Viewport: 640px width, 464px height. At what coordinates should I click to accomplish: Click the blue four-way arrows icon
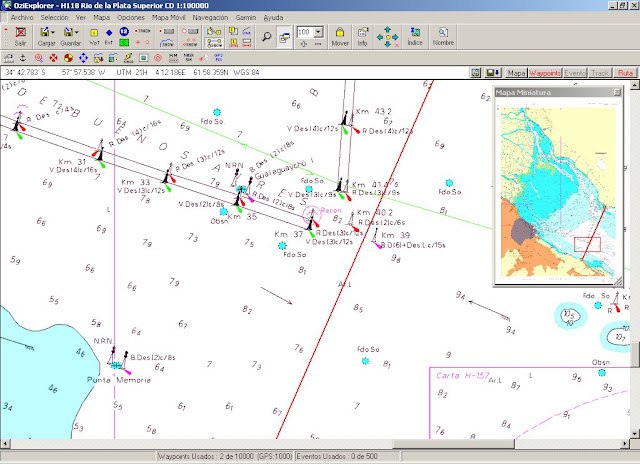[83, 58]
